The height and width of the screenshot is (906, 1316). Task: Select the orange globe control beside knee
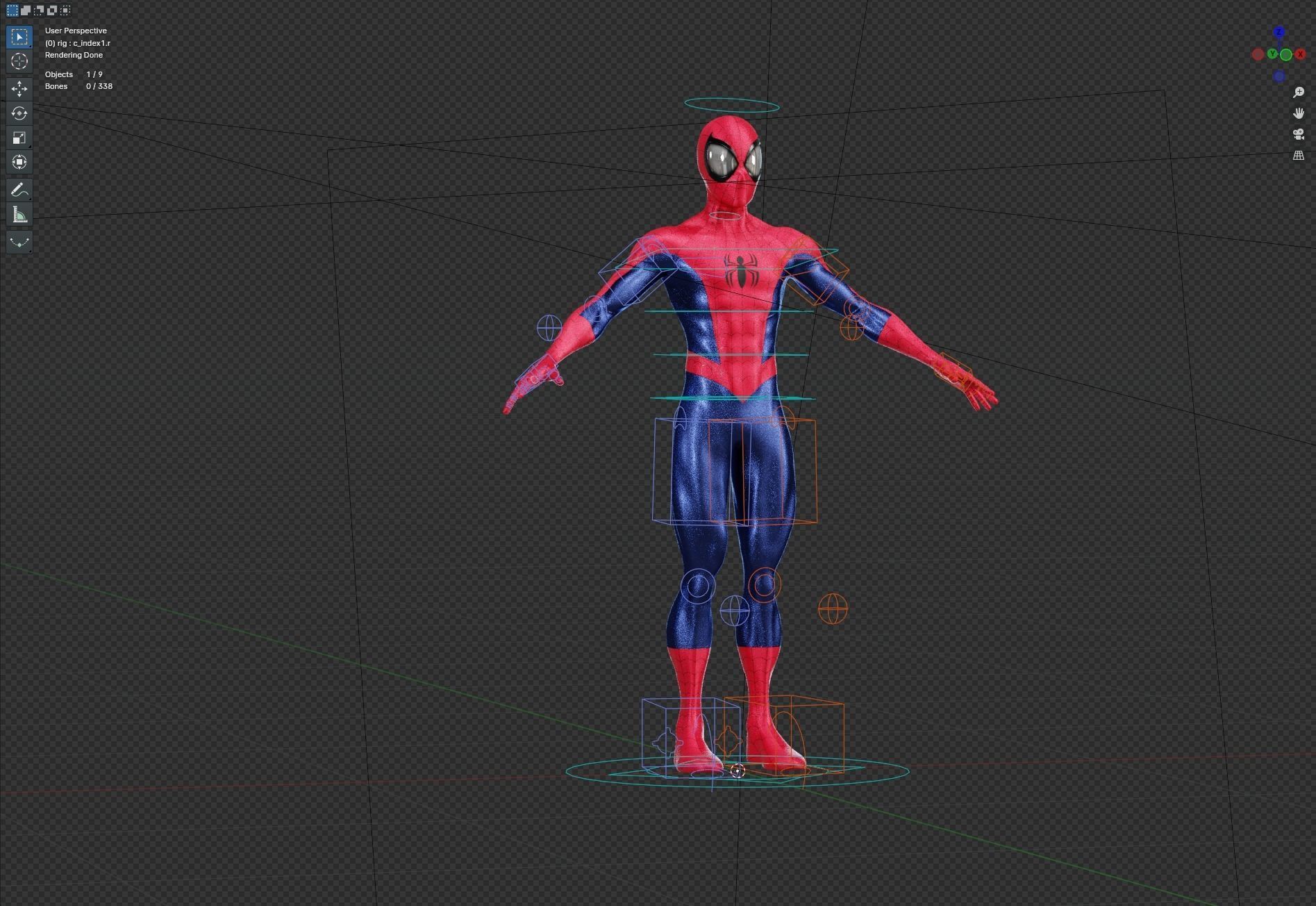833,609
